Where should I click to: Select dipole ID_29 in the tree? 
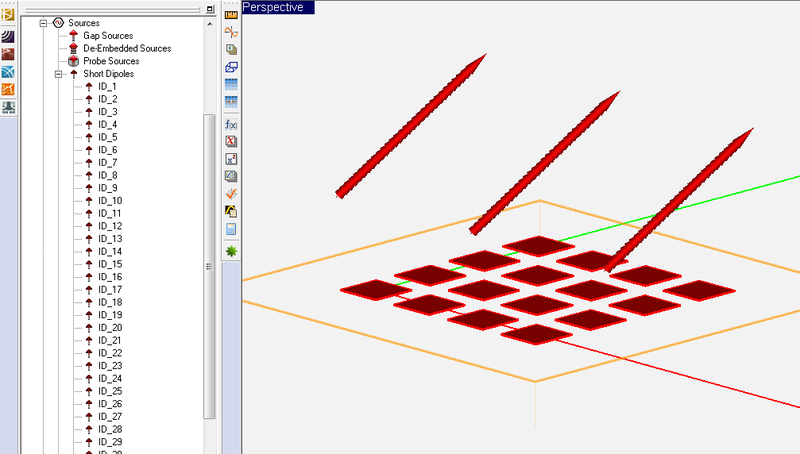click(110, 442)
